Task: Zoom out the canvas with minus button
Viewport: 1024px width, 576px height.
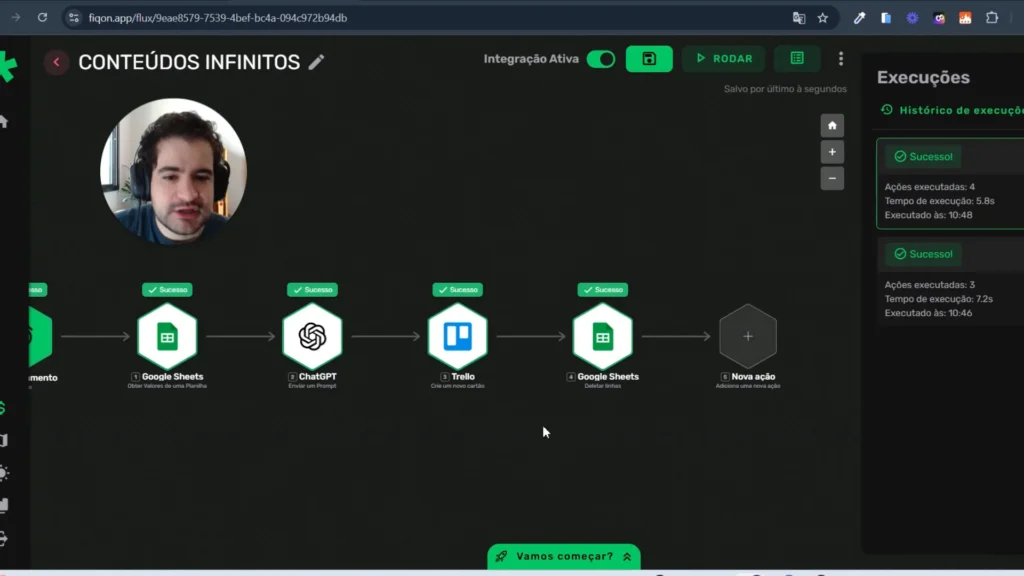Action: [832, 179]
